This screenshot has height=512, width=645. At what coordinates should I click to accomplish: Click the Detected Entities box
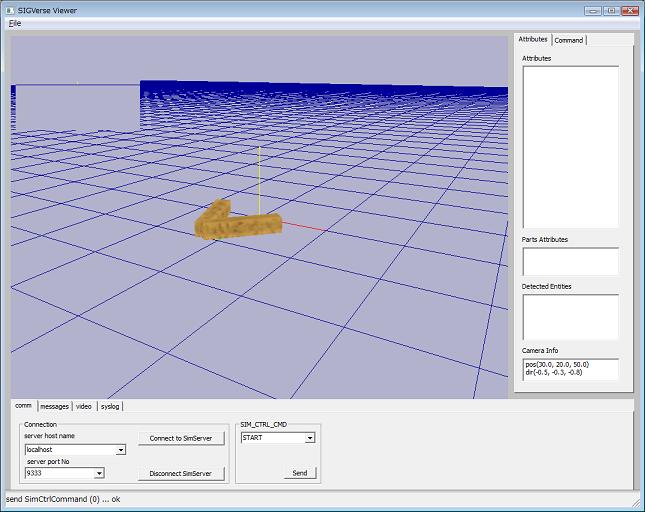[x=570, y=316]
